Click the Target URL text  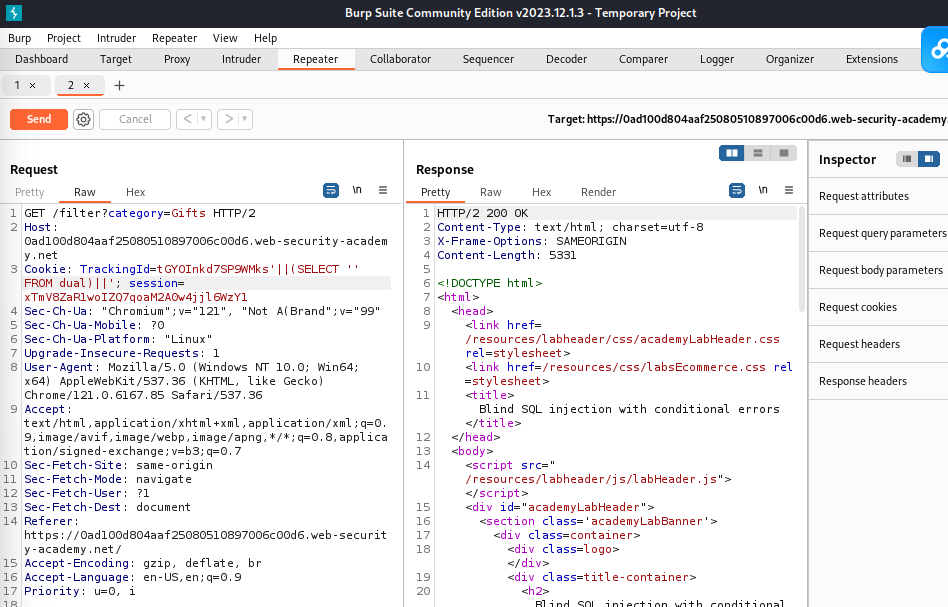(x=748, y=119)
